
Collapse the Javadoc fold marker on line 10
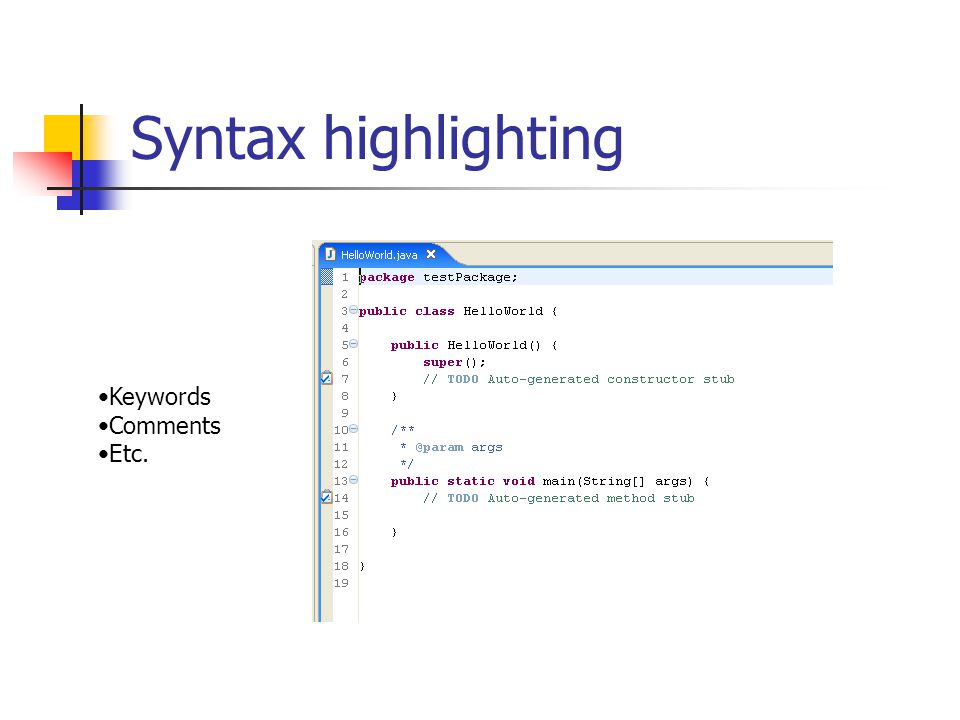point(353,429)
